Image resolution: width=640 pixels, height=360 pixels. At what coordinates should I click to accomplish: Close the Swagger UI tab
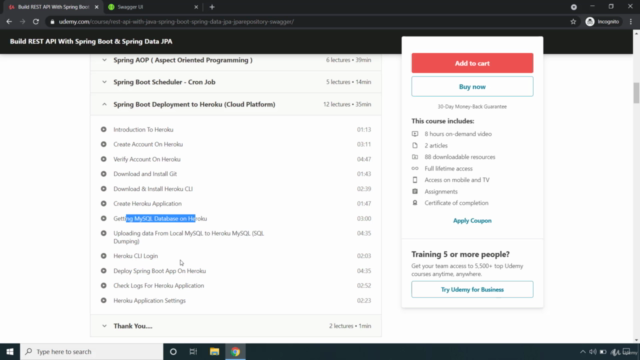196,7
